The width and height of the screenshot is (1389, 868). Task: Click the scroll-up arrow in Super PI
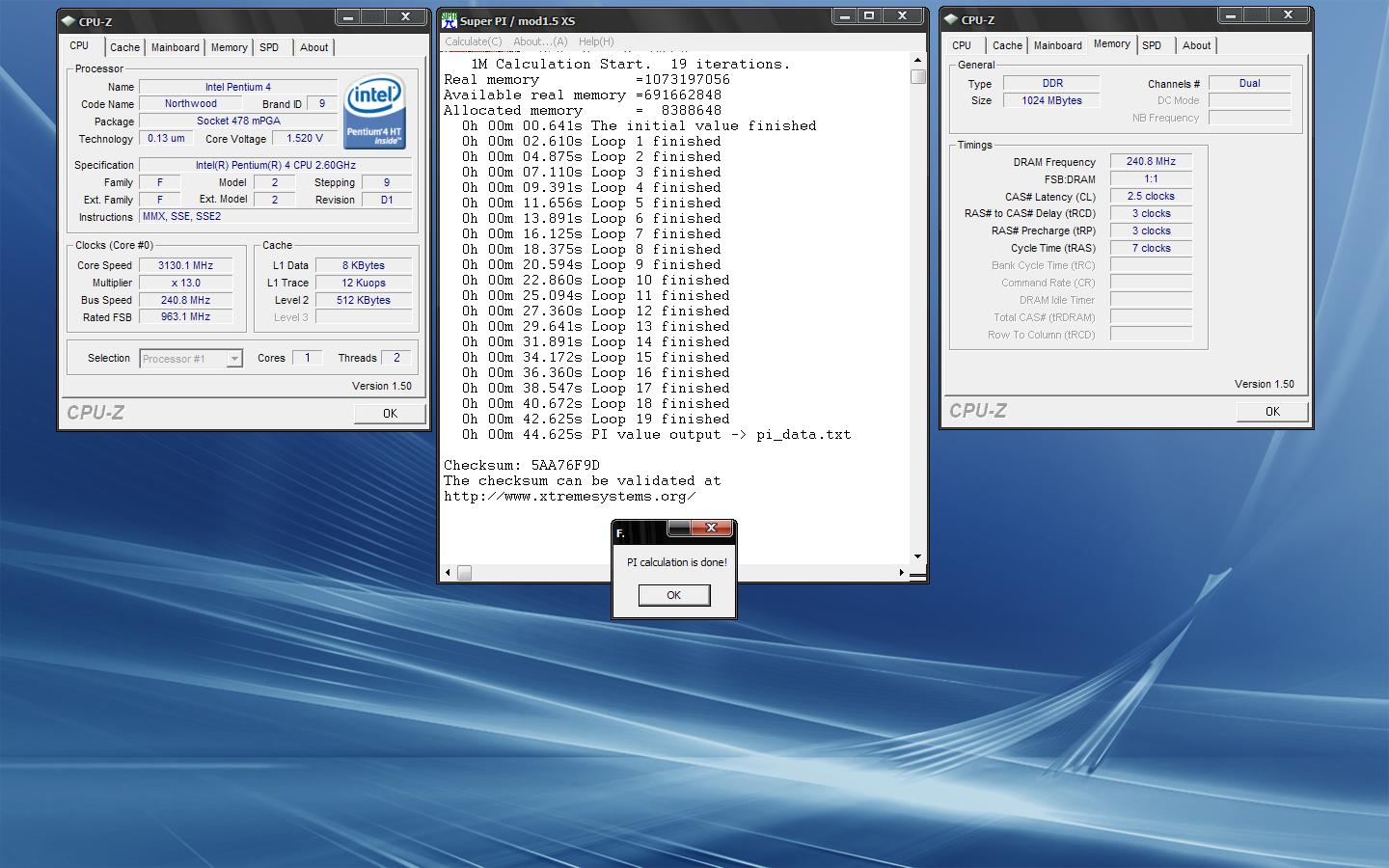pos(917,60)
